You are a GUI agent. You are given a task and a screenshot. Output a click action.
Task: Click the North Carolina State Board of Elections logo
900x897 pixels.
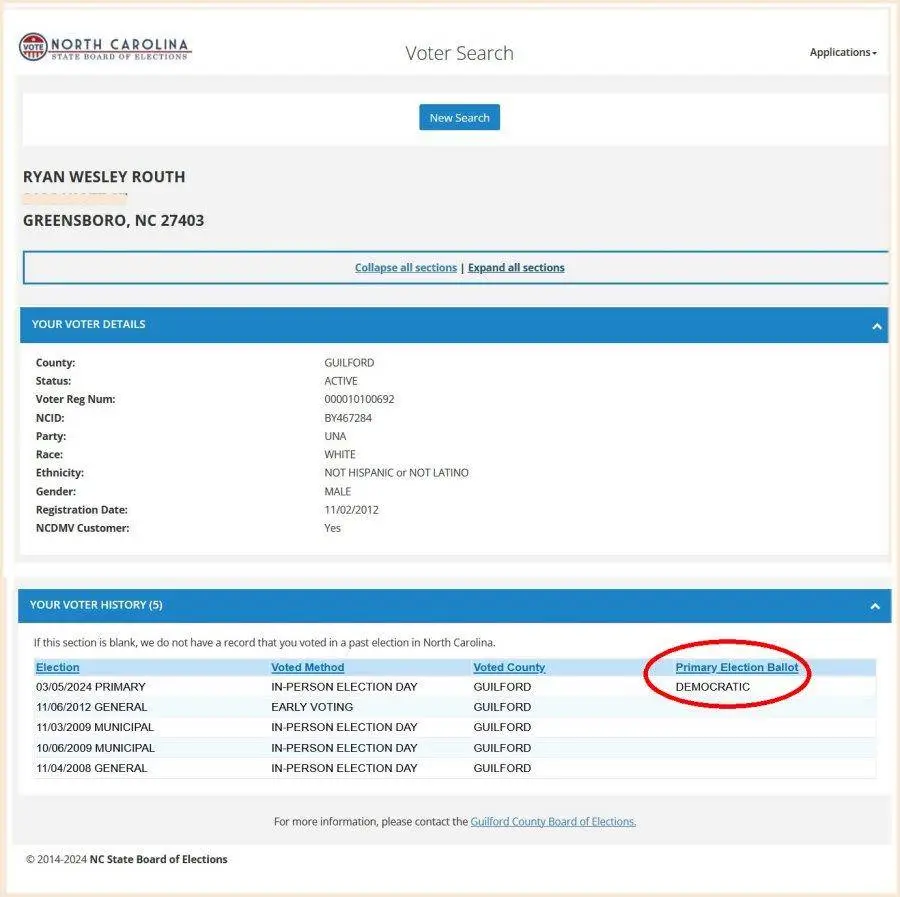[105, 48]
